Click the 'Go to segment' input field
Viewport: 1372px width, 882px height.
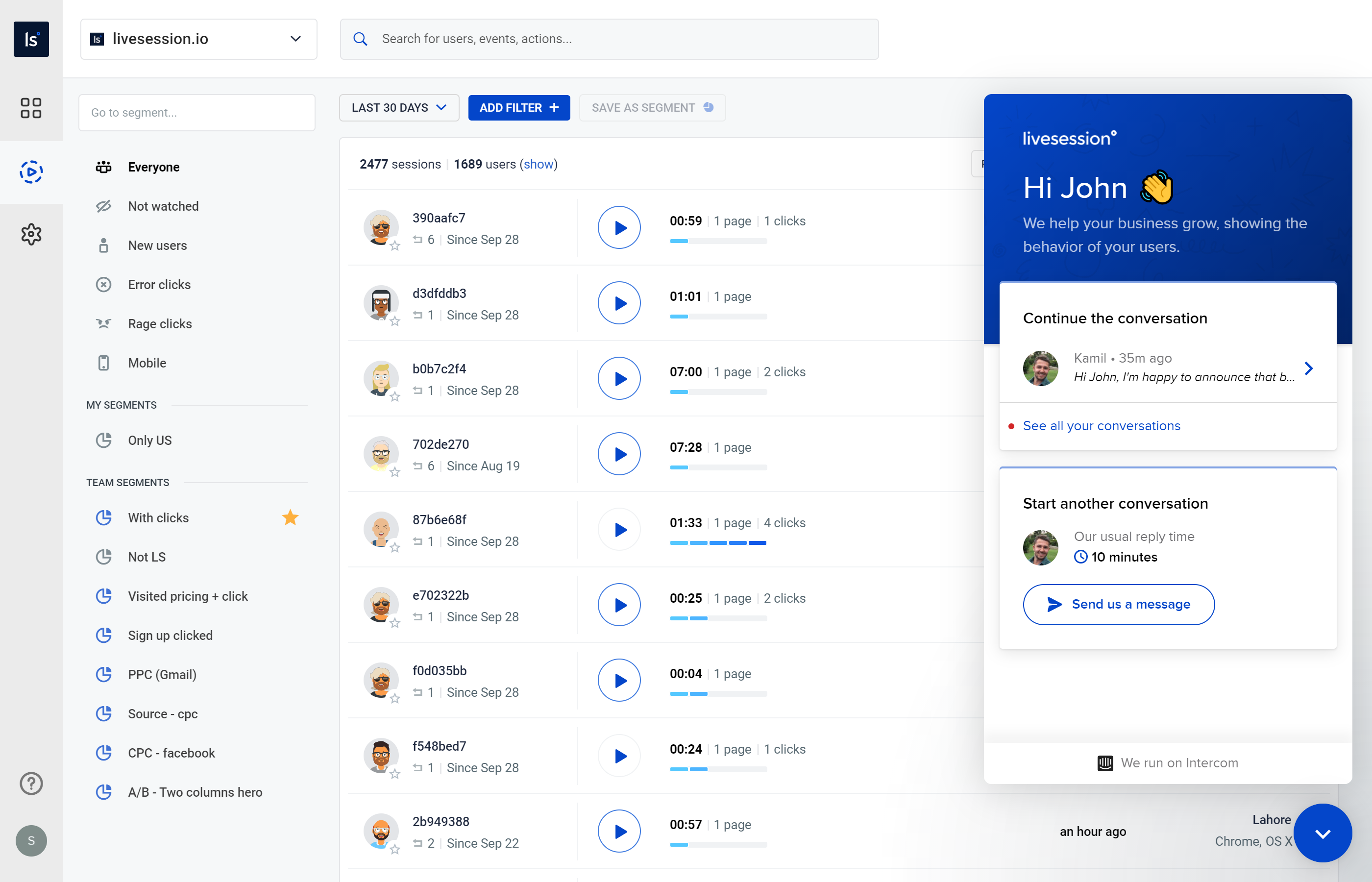(197, 112)
